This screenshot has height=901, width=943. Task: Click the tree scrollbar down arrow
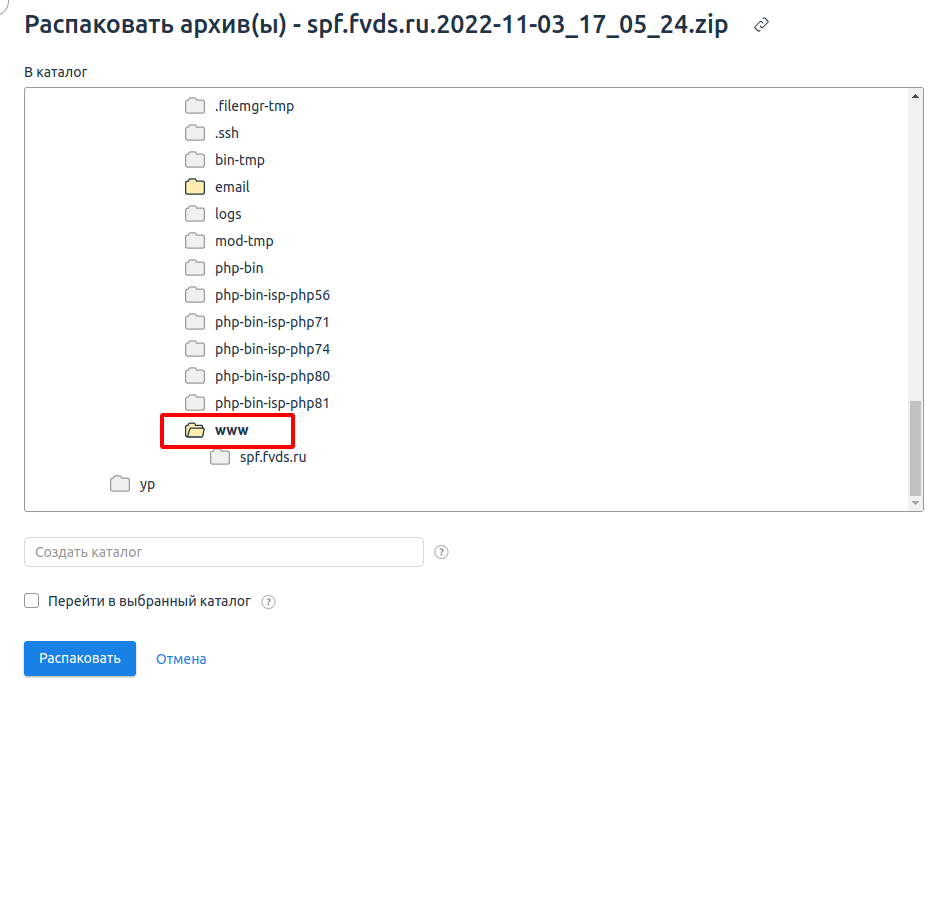(x=915, y=503)
